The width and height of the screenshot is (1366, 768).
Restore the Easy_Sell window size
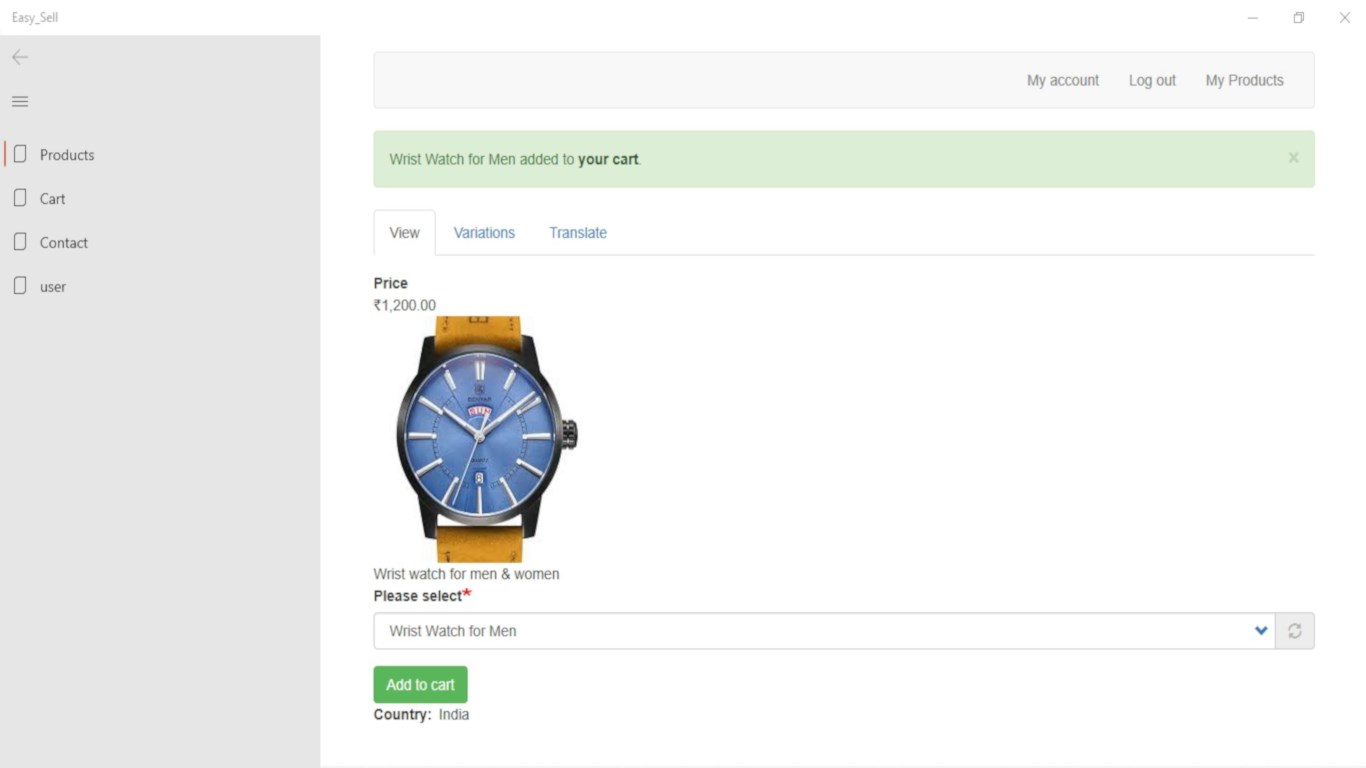coord(1298,18)
